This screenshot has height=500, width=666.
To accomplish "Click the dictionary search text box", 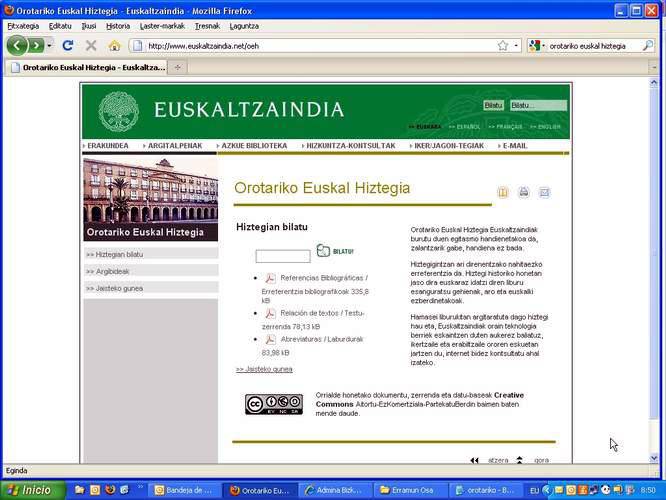I will (283, 256).
